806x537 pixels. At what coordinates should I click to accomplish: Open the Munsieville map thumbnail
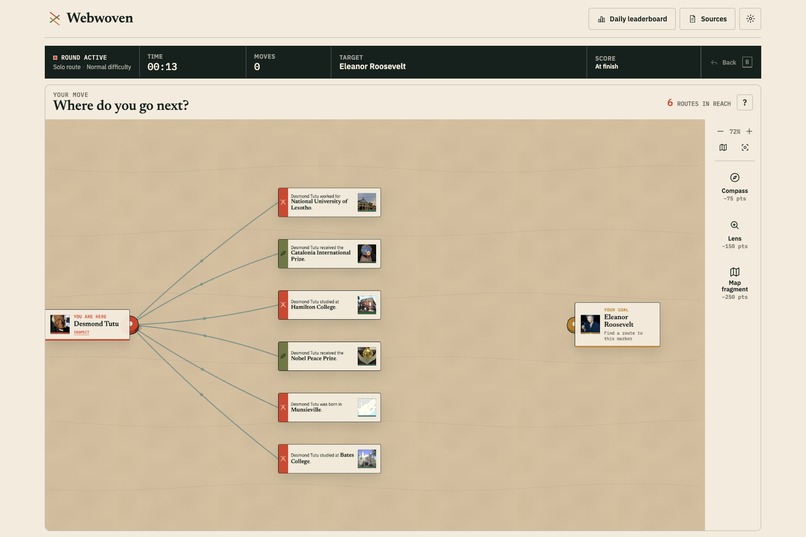(x=367, y=408)
